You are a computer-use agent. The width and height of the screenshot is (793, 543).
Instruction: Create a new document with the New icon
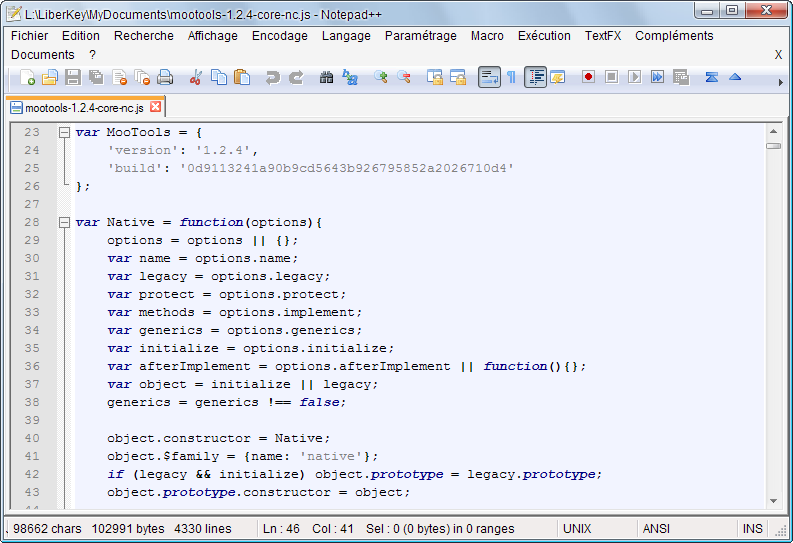27,77
